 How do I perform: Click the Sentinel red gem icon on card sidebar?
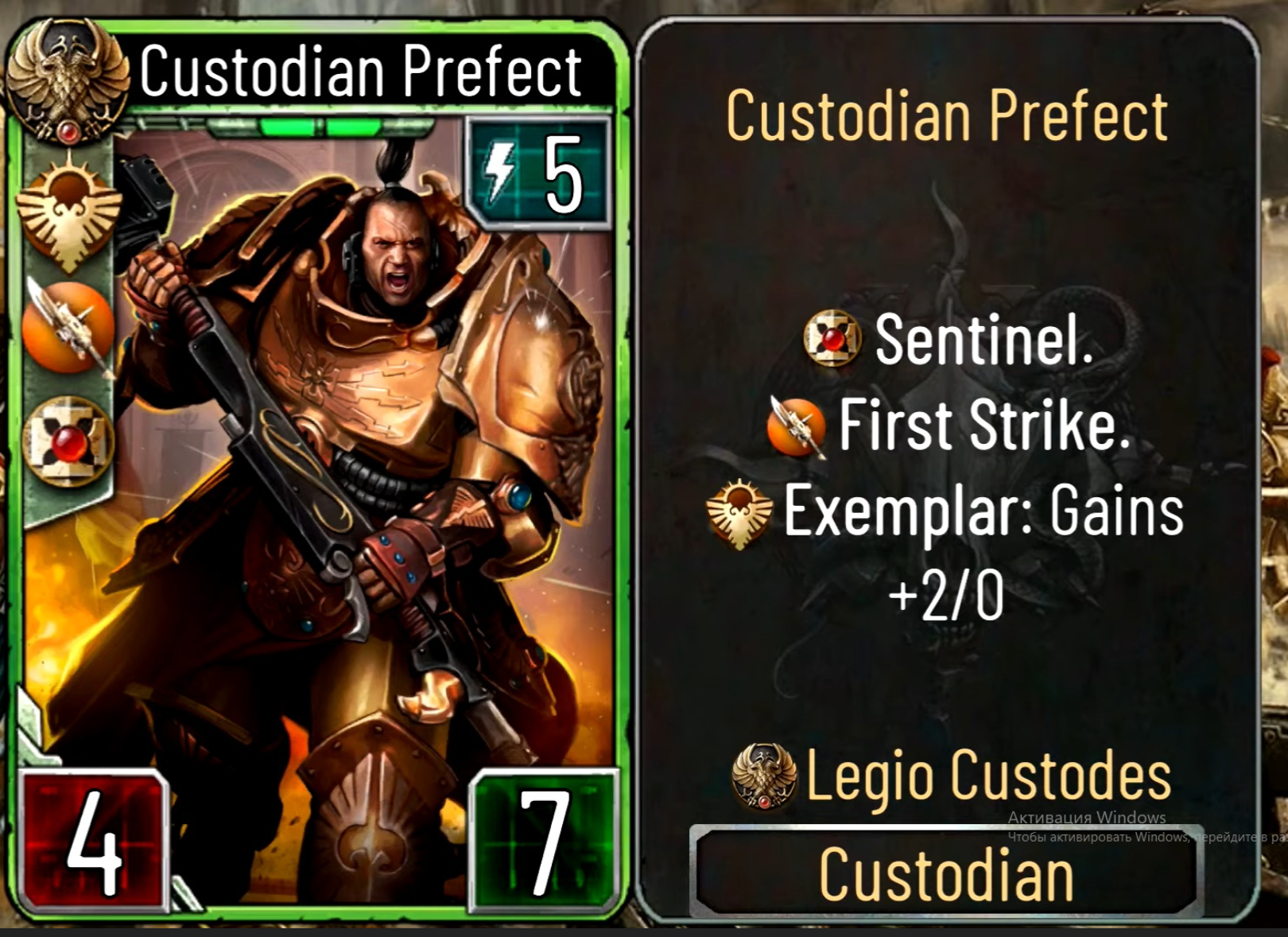click(x=68, y=441)
